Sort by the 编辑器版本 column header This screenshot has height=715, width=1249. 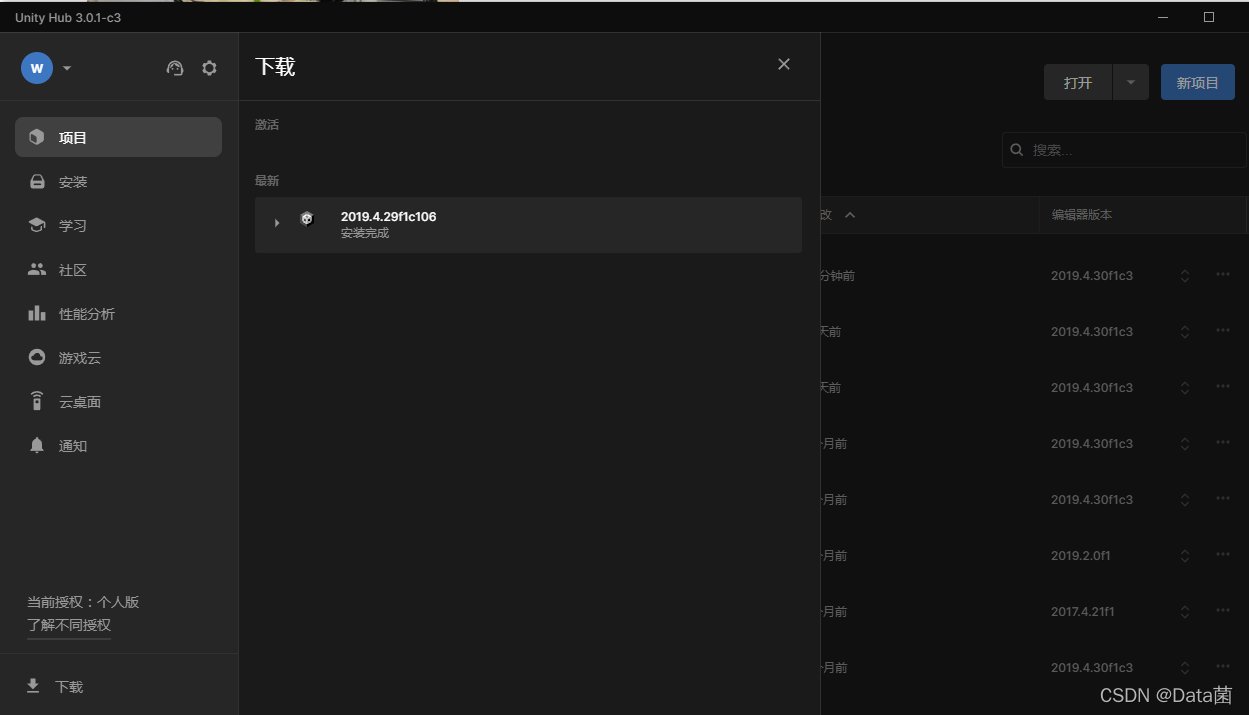point(1082,215)
